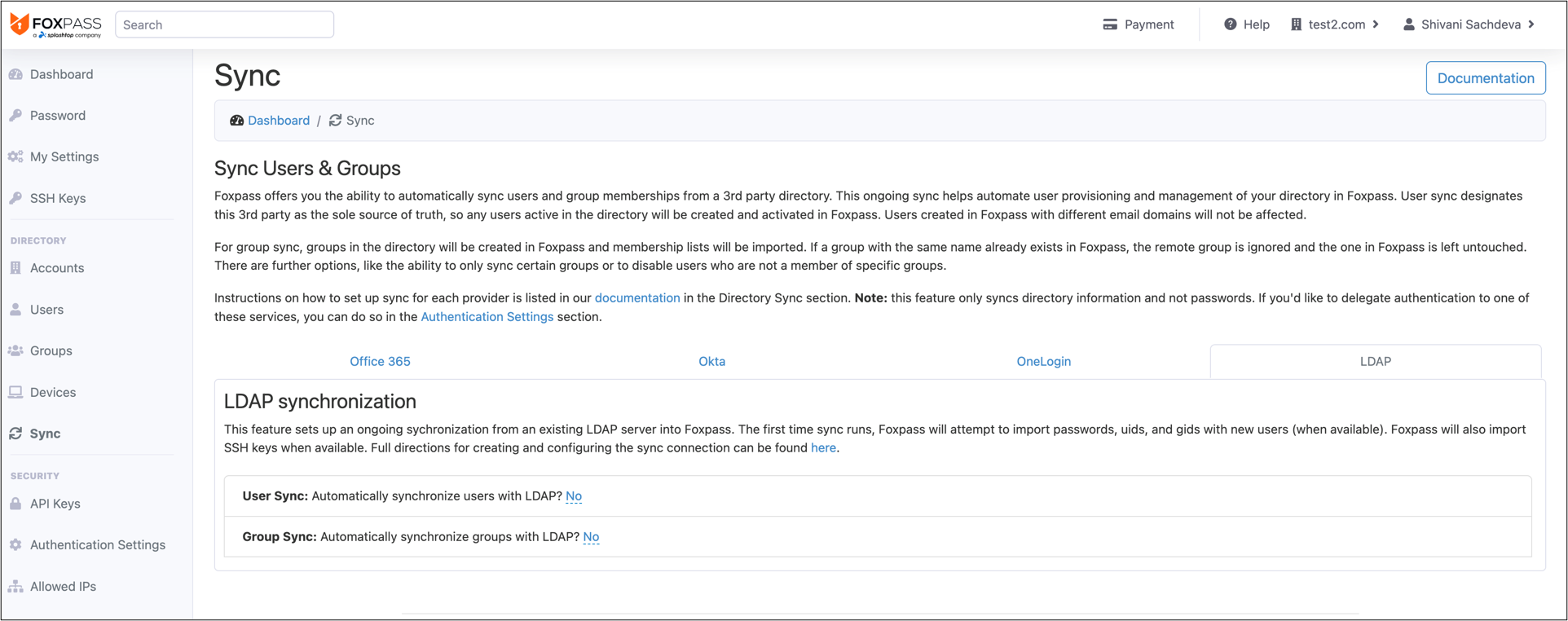The image size is (1568, 621).
Task: Expand the test2.com chevron
Action: 1376,24
